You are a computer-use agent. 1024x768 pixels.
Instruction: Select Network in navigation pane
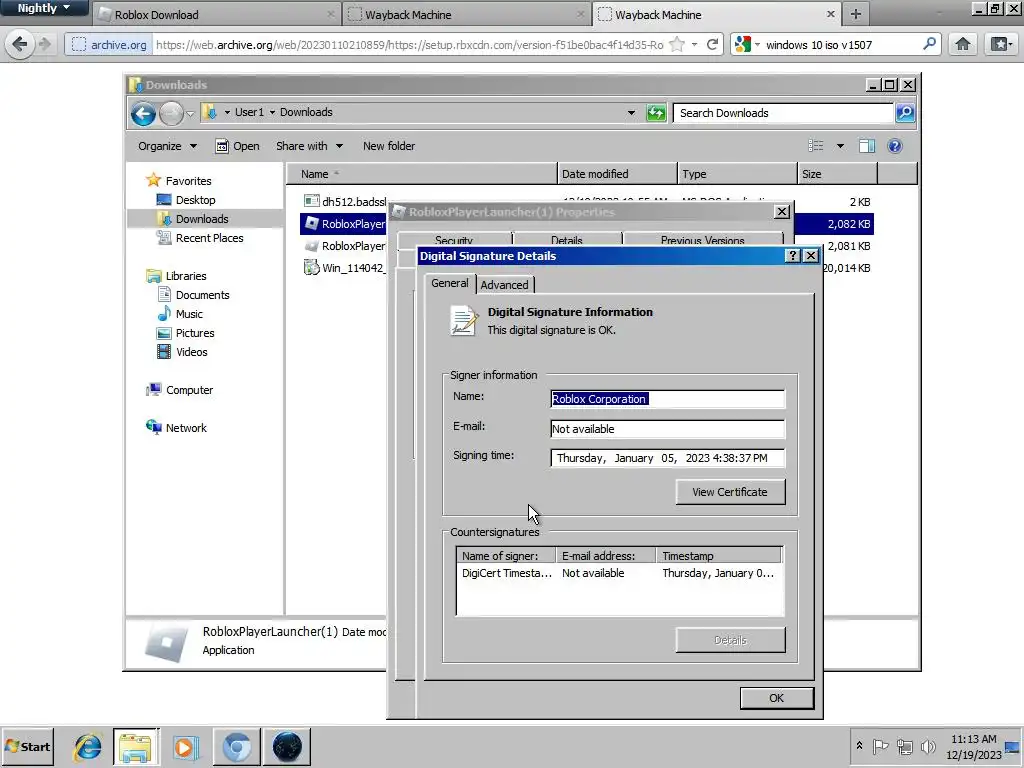(x=176, y=428)
